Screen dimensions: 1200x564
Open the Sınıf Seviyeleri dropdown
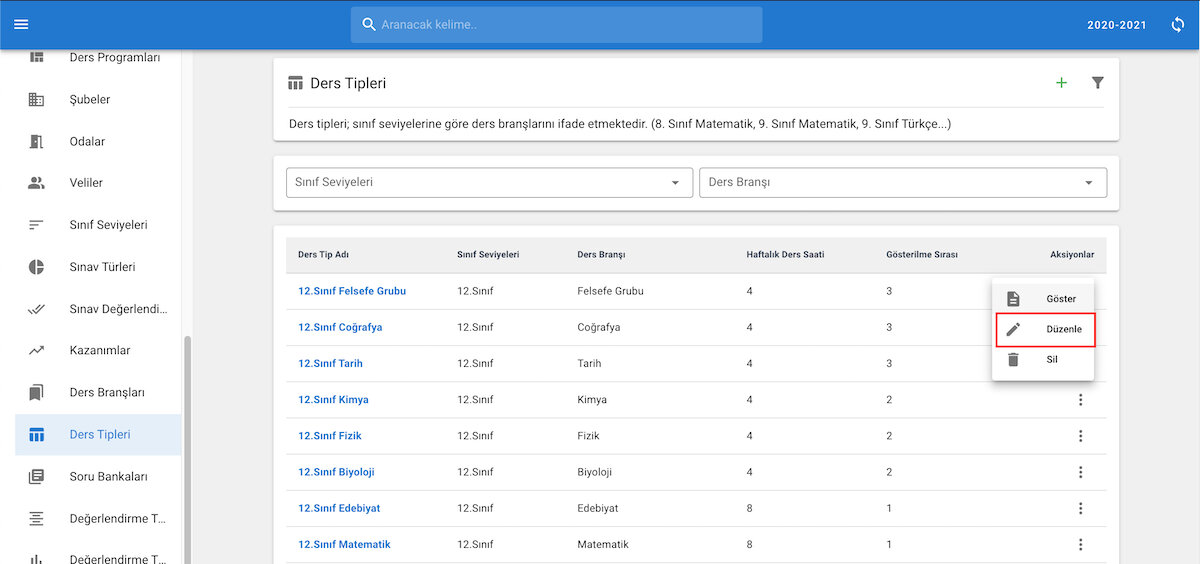489,183
